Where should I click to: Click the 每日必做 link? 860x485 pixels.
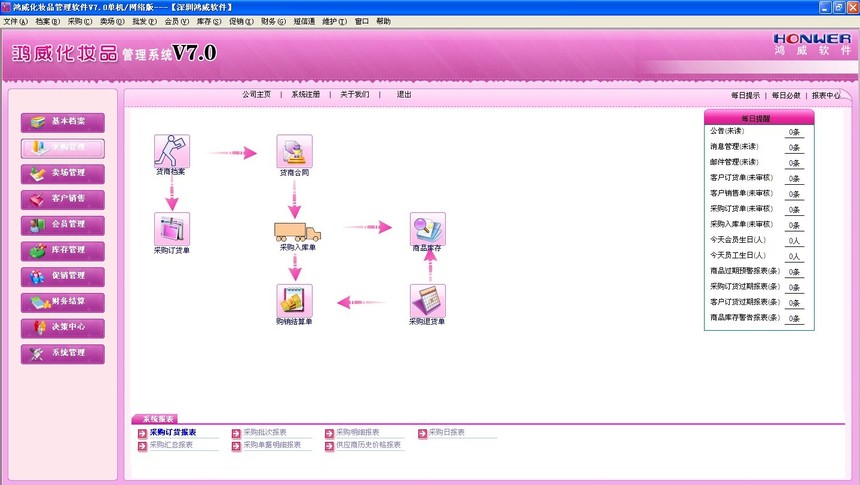787,95
